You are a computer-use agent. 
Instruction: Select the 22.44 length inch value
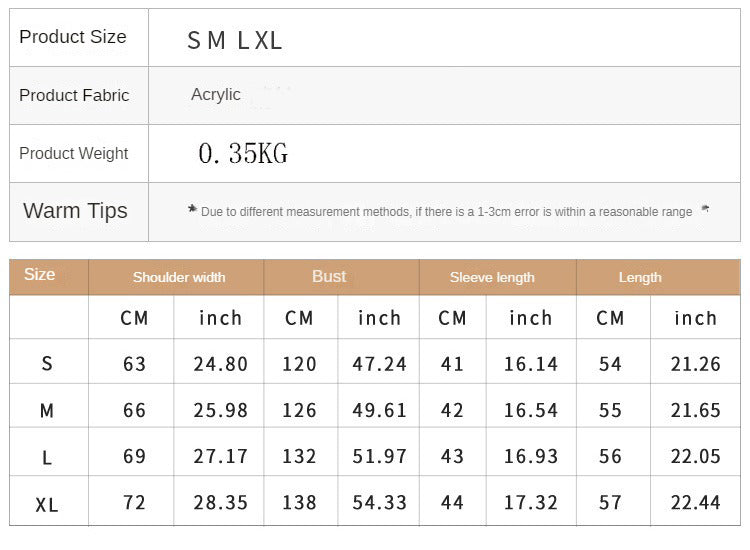point(695,503)
